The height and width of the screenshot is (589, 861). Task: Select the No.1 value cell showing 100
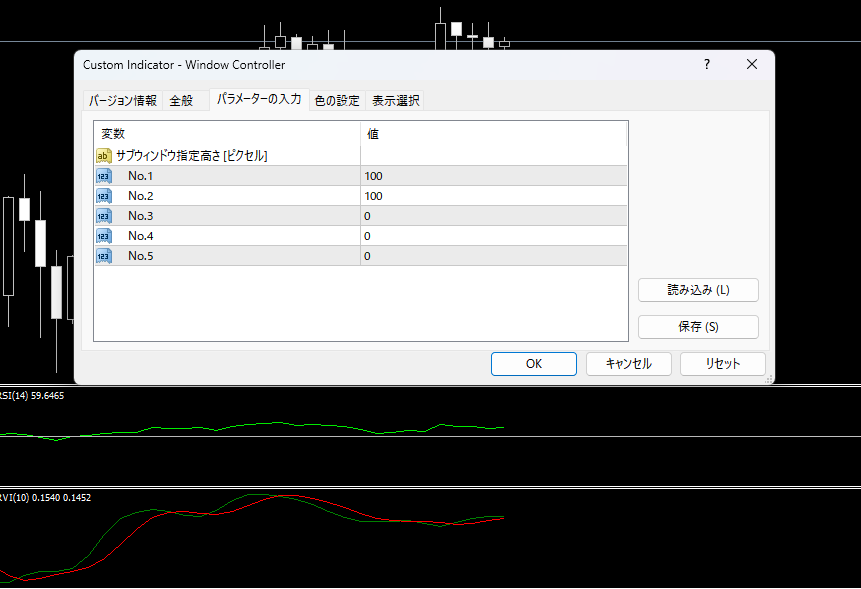pos(494,176)
